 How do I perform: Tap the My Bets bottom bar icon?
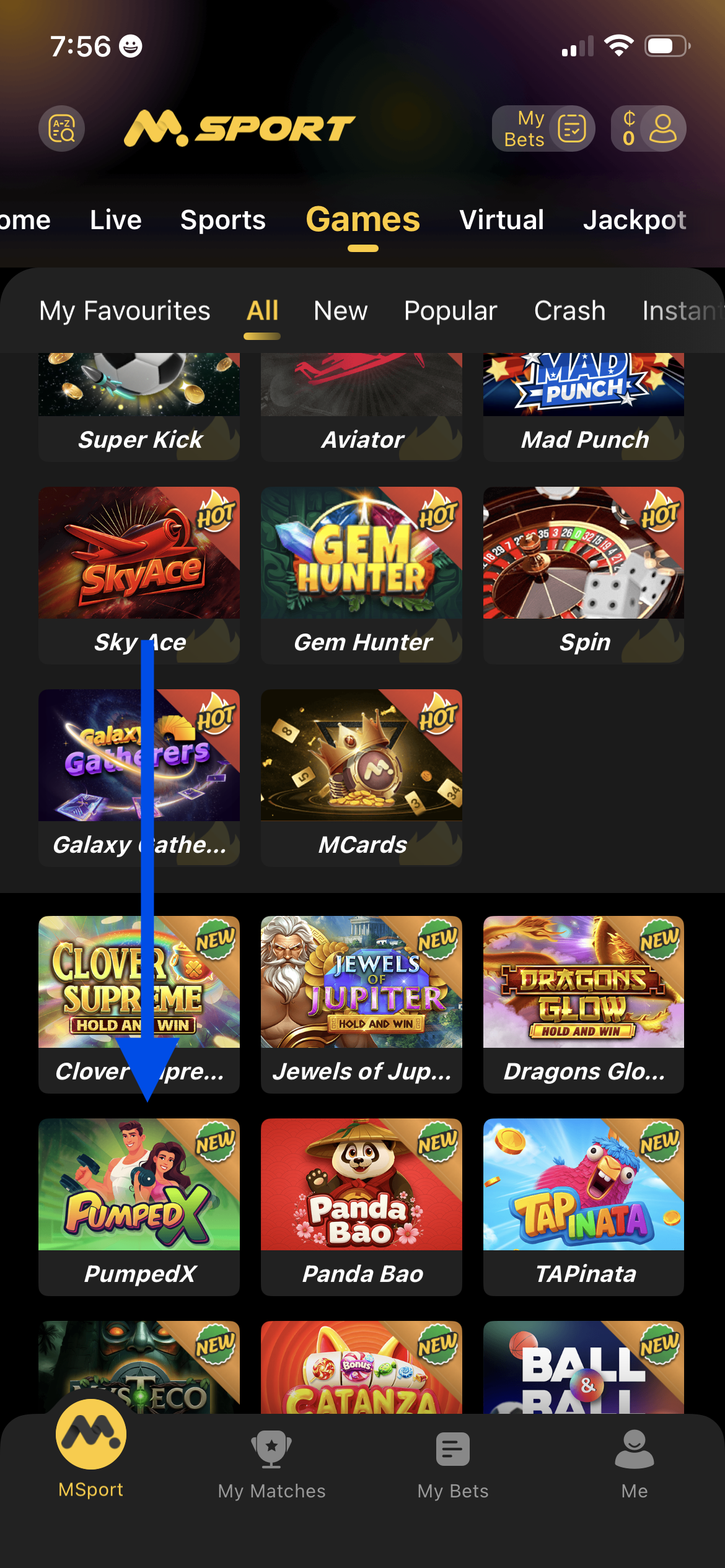[x=453, y=1450]
